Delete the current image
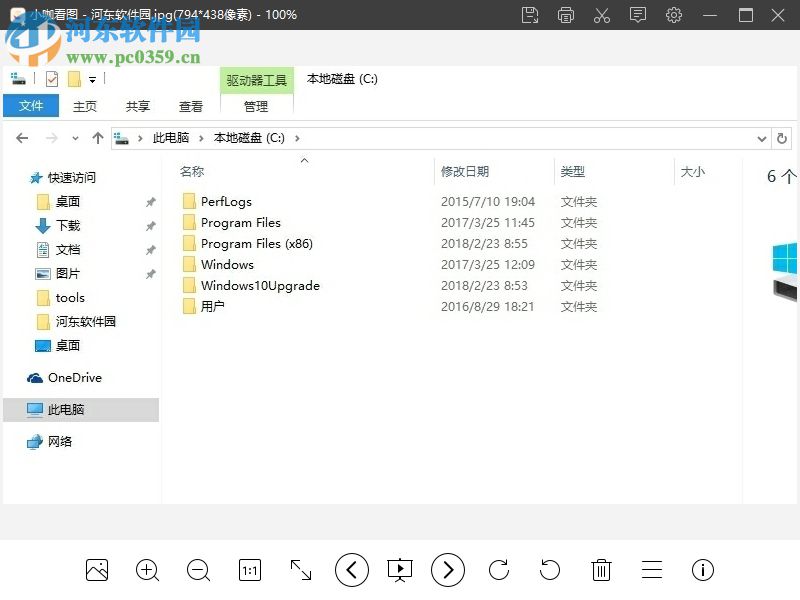Screen dimensions: 800x600 [x=601, y=570]
